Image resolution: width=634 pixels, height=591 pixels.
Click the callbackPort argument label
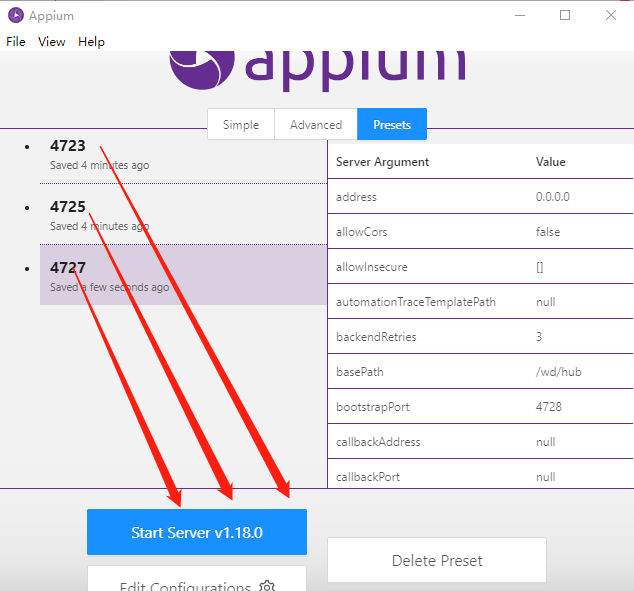point(368,477)
